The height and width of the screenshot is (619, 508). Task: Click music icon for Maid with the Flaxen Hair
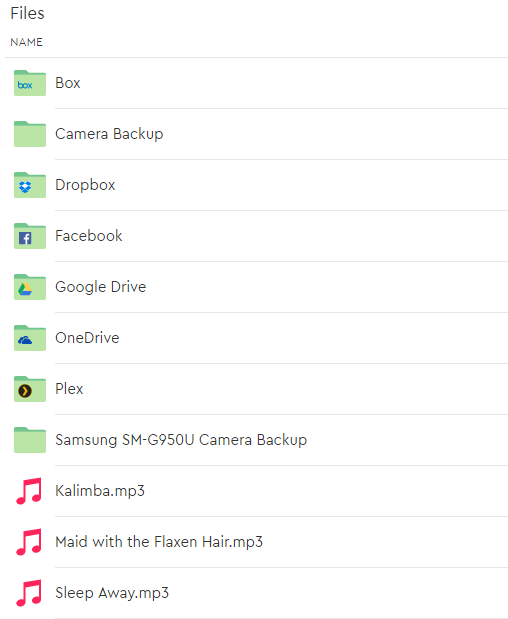point(29,542)
